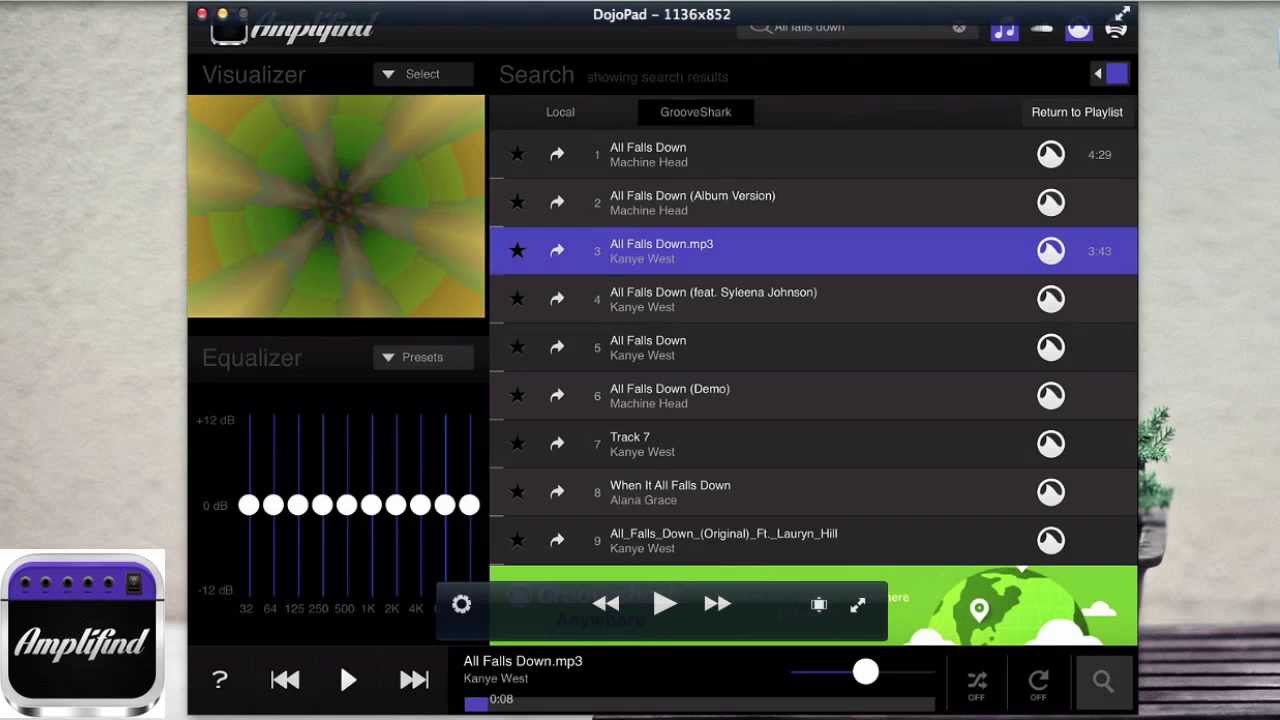Skip to next track in bottom bar
The height and width of the screenshot is (720, 1280).
click(x=414, y=681)
